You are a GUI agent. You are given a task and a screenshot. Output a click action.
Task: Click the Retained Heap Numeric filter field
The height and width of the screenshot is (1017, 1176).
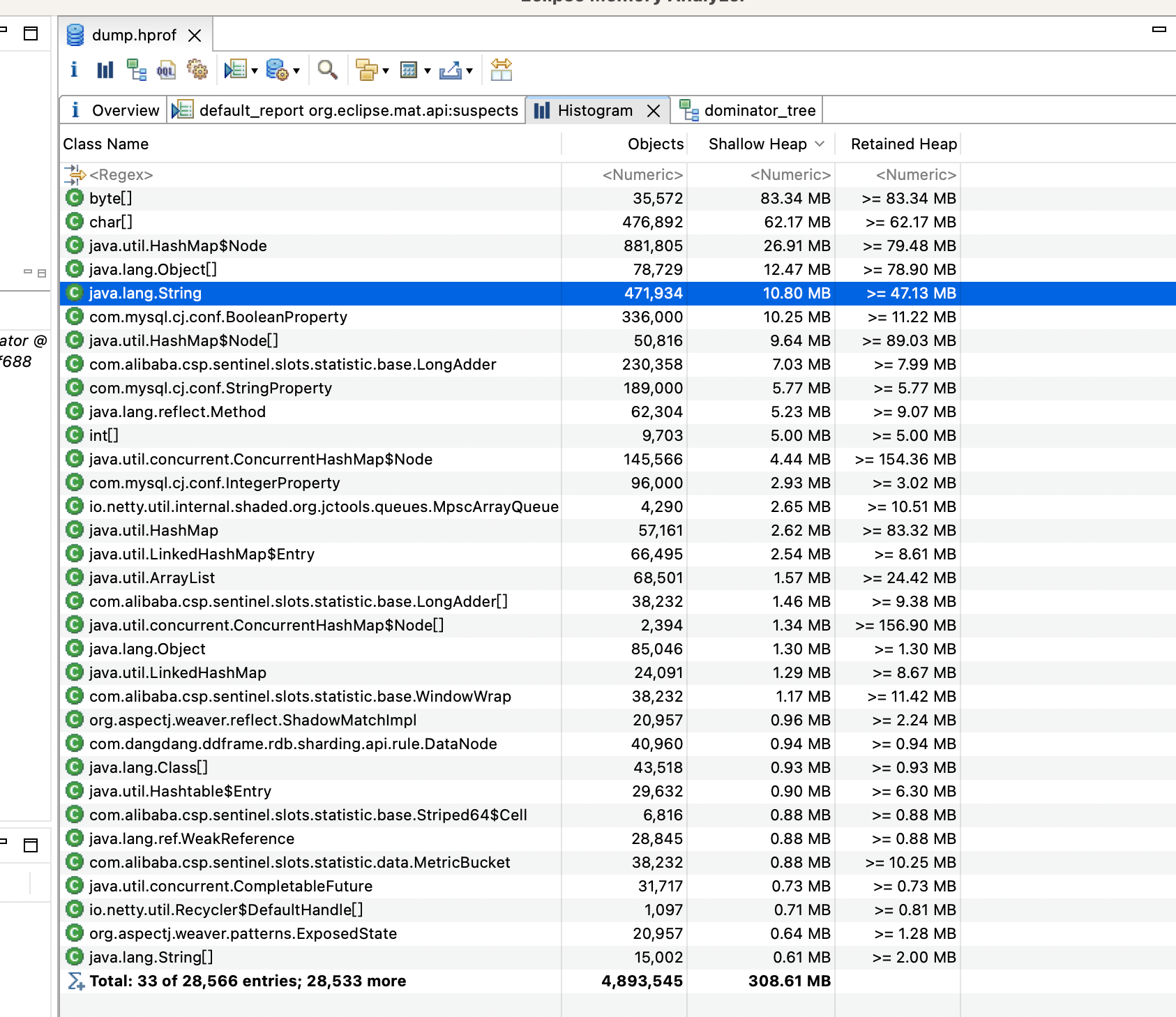click(898, 174)
